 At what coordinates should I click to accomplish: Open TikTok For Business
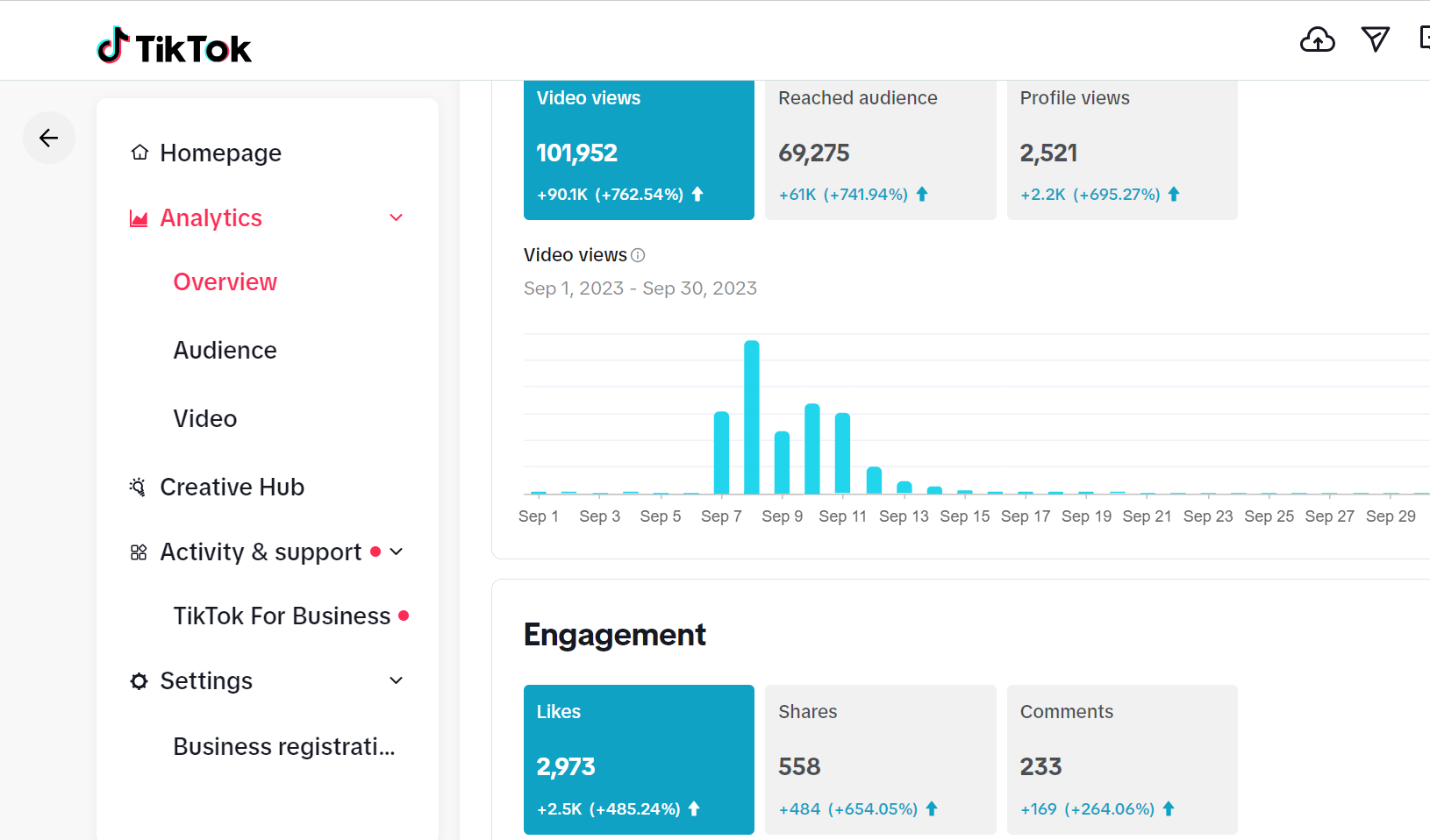coord(282,616)
